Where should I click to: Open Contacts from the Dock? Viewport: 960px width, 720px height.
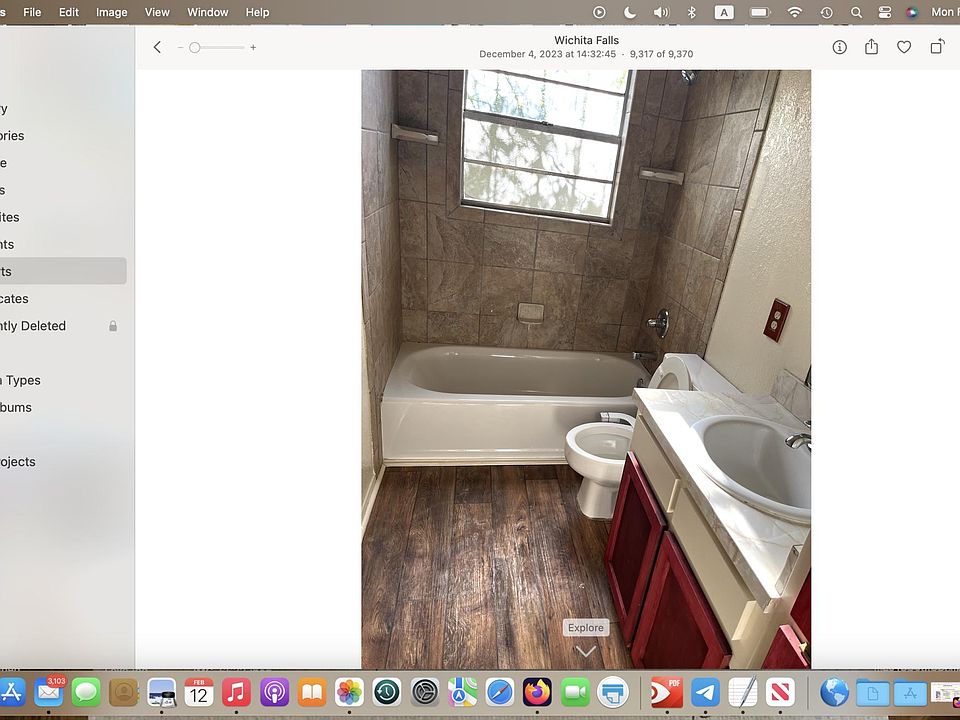[124, 693]
